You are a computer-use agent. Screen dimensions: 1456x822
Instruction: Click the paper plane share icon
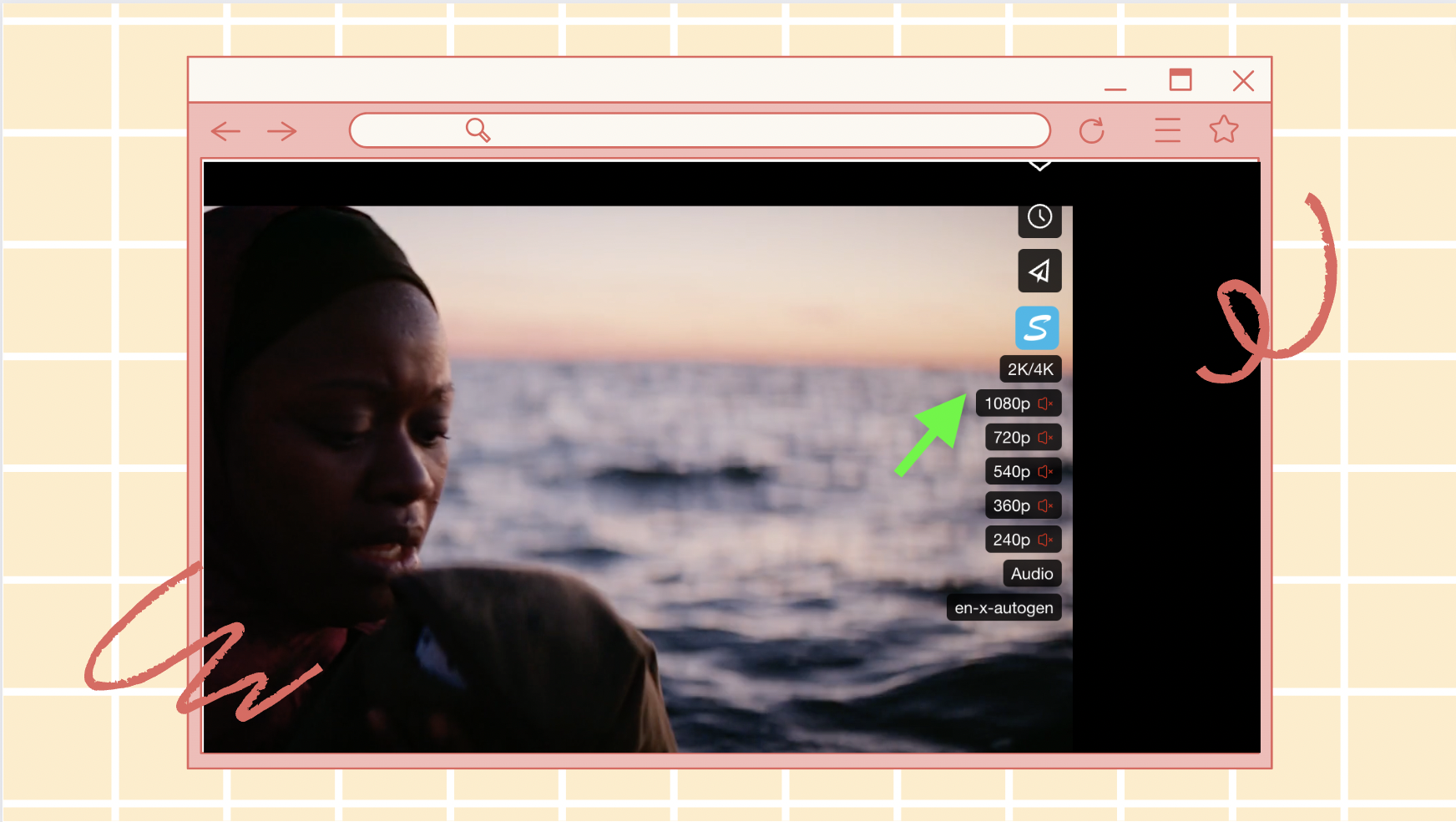(1039, 271)
